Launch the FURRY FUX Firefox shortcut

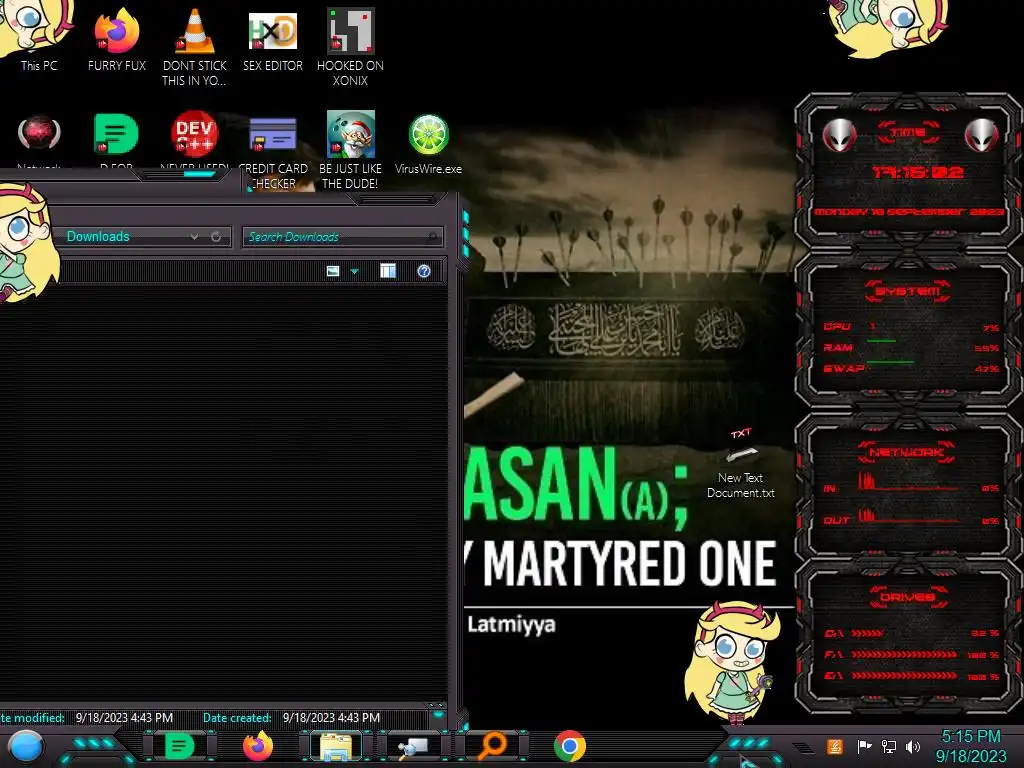116,39
